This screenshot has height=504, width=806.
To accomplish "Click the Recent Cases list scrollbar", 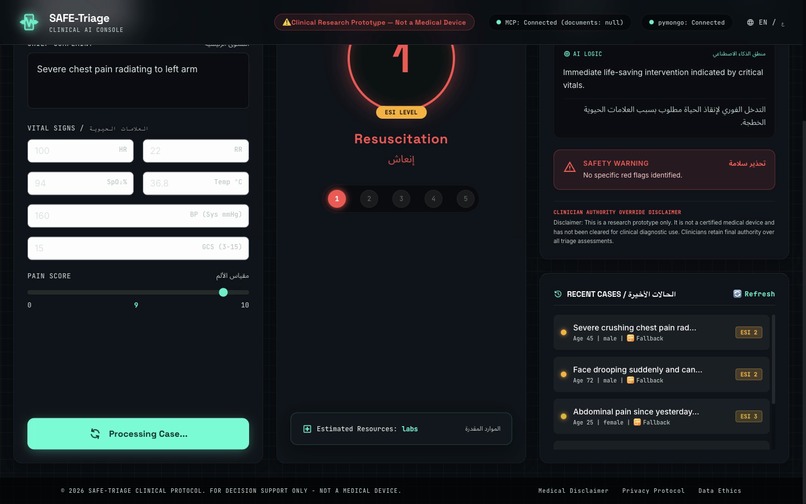I will coord(773,359).
